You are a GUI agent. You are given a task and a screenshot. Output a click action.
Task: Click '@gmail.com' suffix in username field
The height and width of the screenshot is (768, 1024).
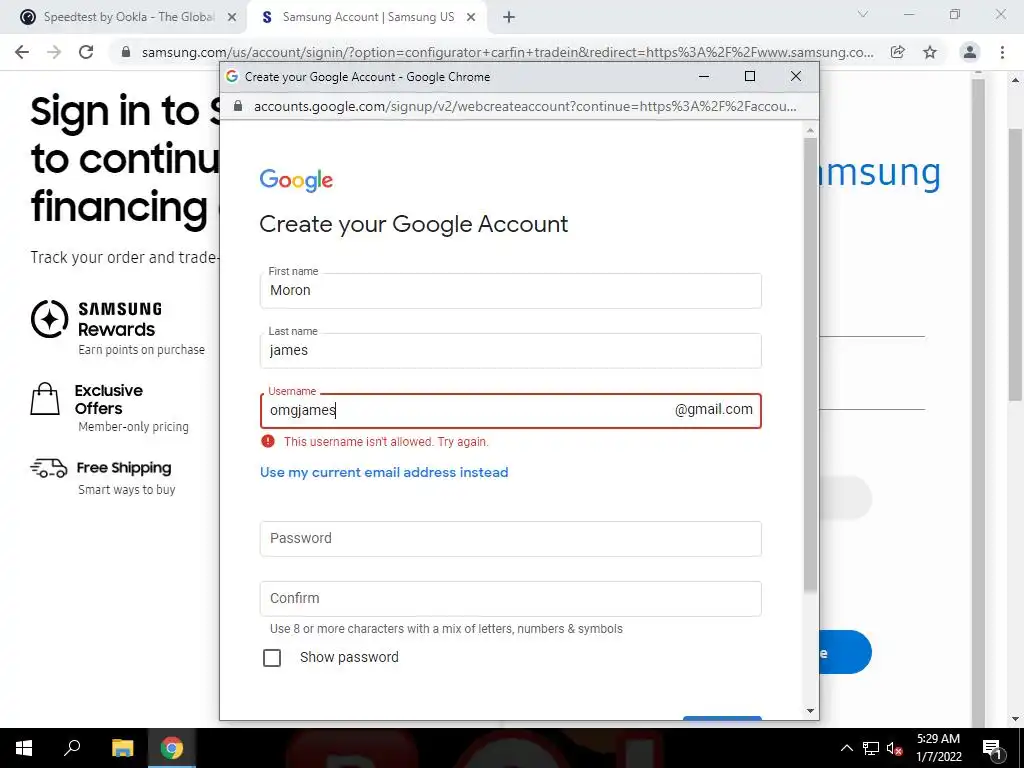tap(713, 409)
